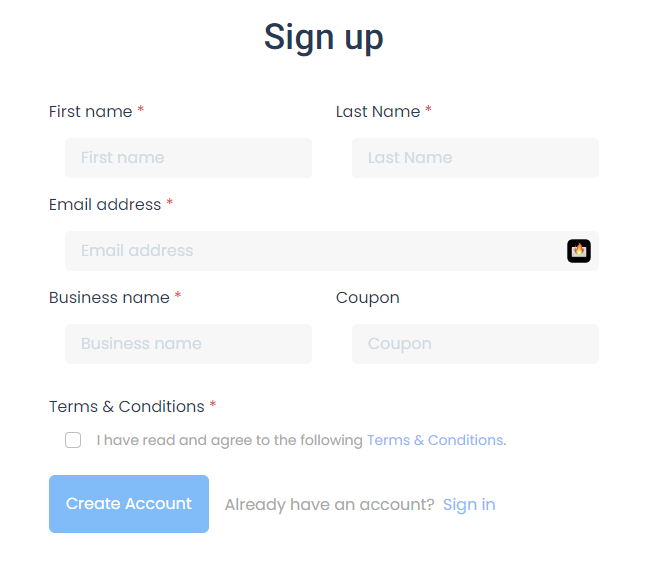Open the Terms & Conditions link
Viewport: 650px width, 579px height.
tap(435, 440)
